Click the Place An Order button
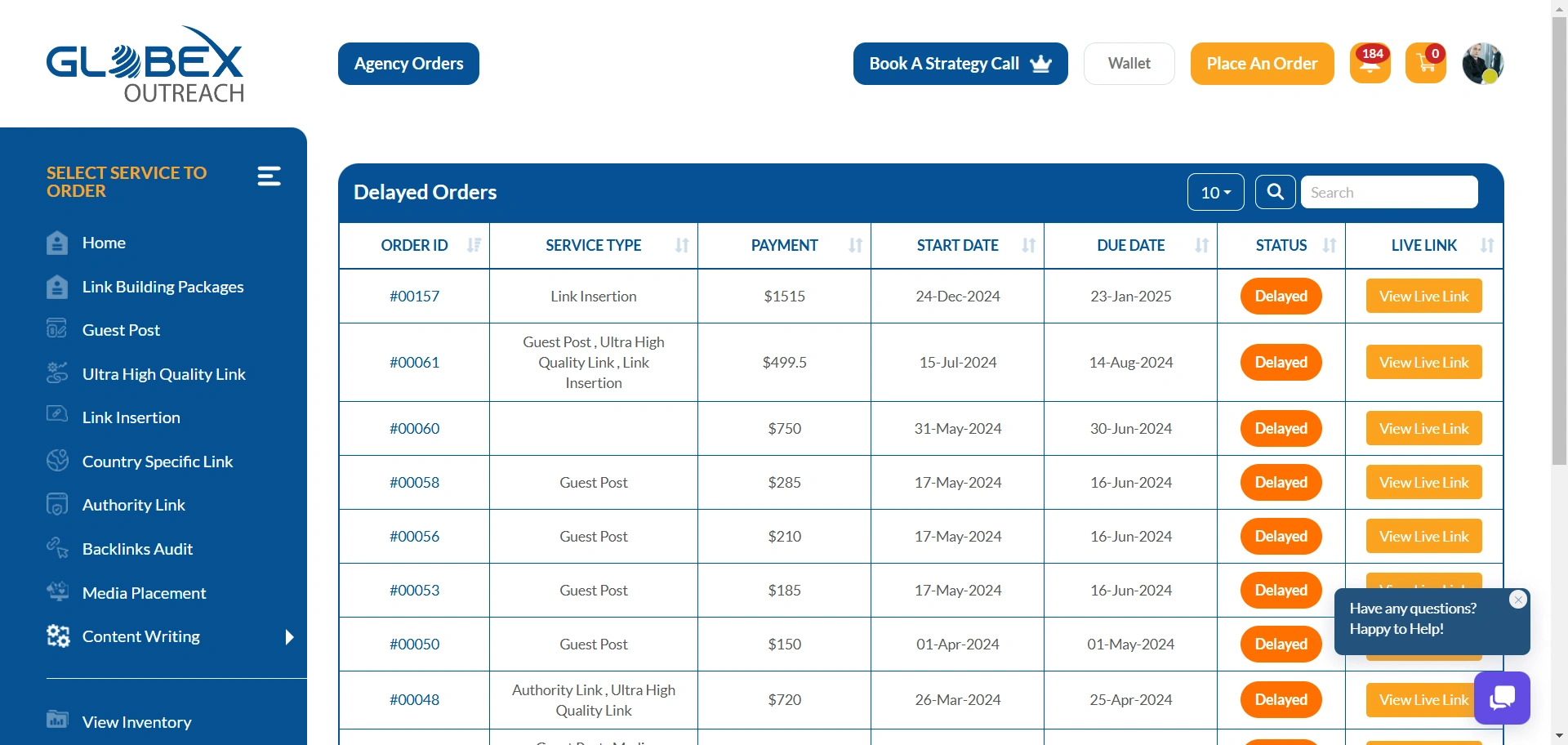The image size is (1568, 745). pyautogui.click(x=1262, y=64)
